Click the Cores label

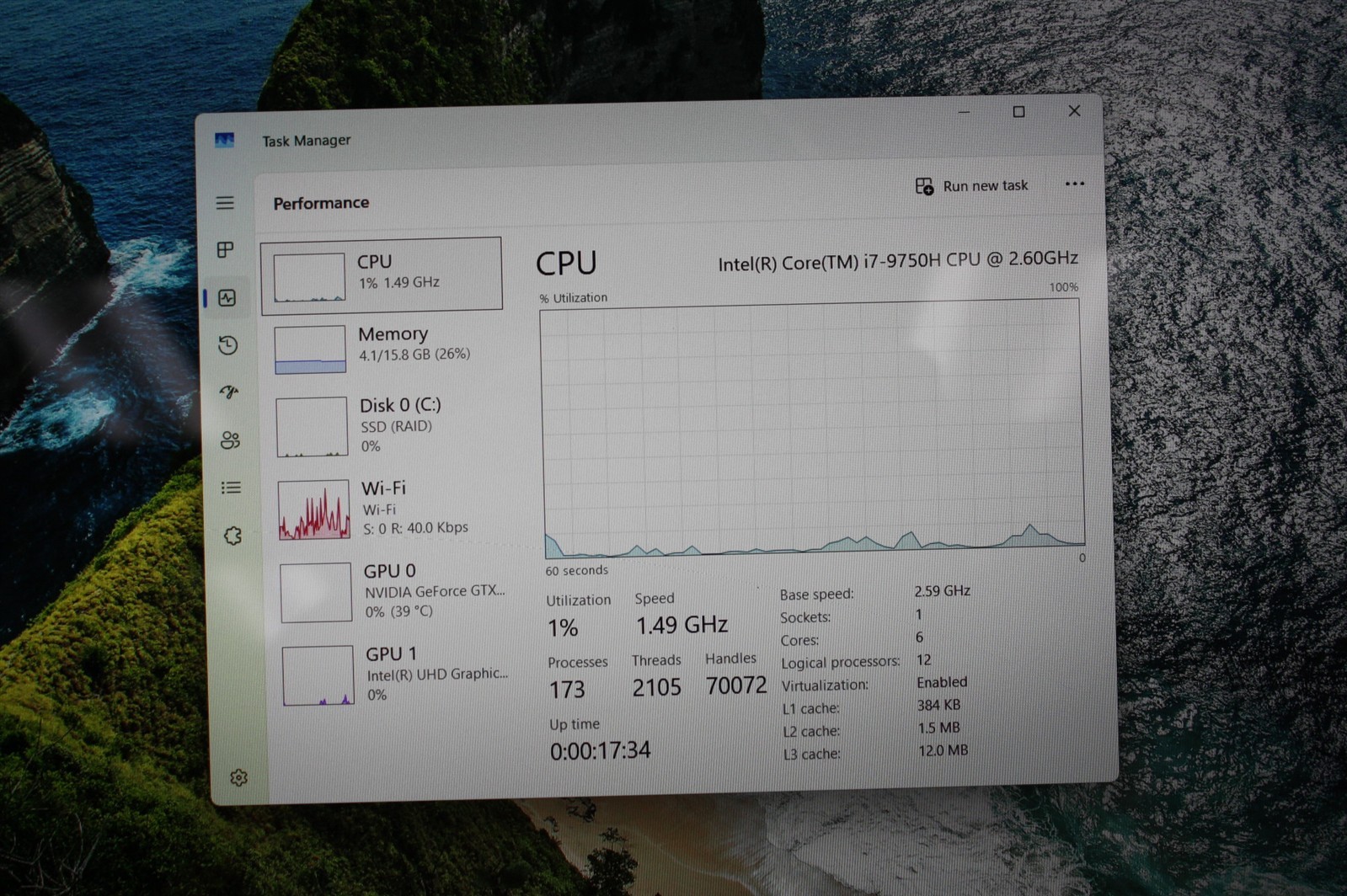click(x=799, y=640)
